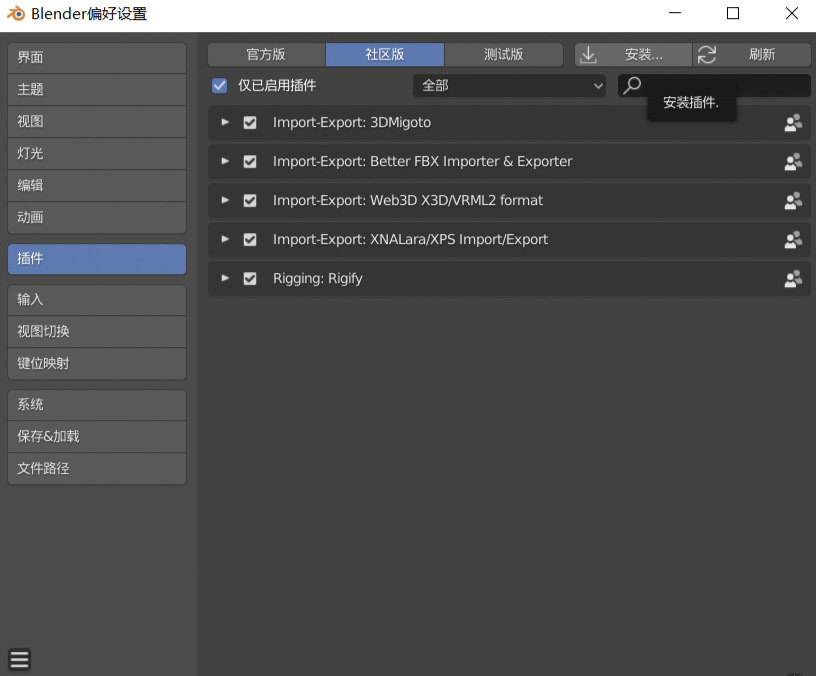Open the 全部 category dropdown
816x676 pixels.
[509, 85]
